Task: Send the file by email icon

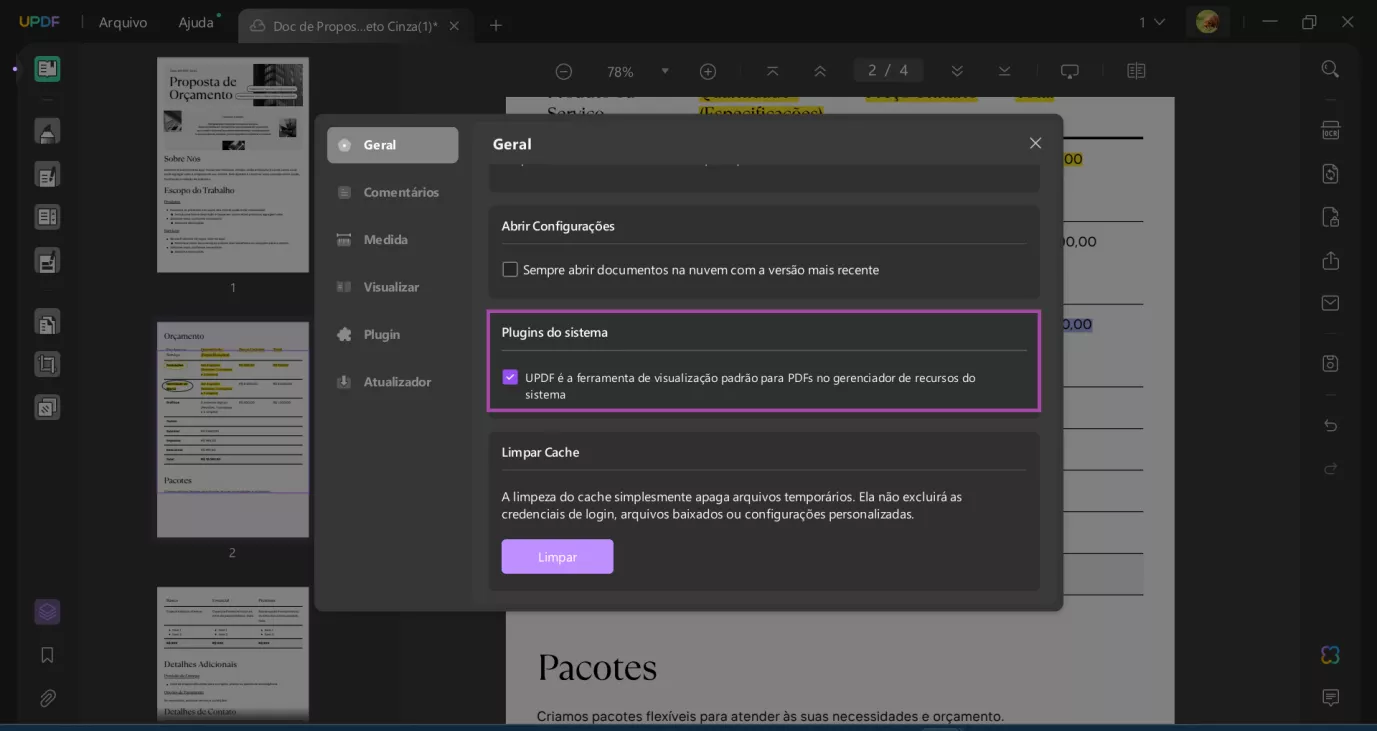Action: (1330, 303)
